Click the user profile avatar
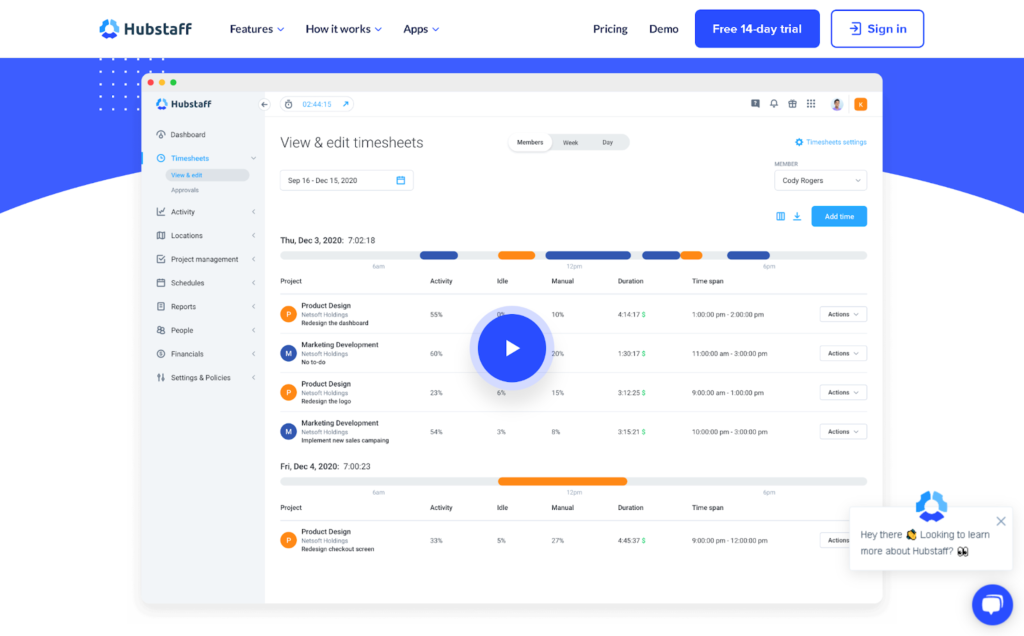This screenshot has width=1024, height=636. [837, 104]
